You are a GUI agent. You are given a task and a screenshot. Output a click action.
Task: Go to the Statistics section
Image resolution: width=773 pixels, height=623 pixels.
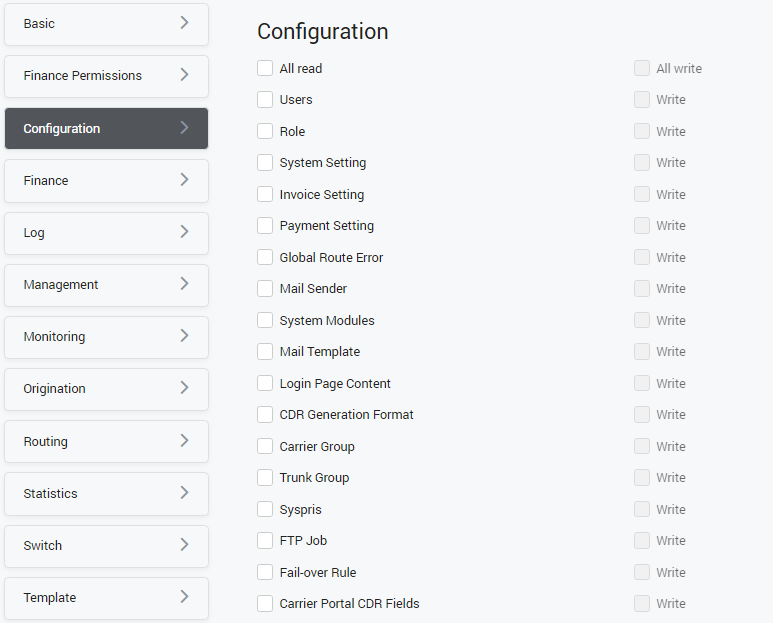tap(106, 493)
